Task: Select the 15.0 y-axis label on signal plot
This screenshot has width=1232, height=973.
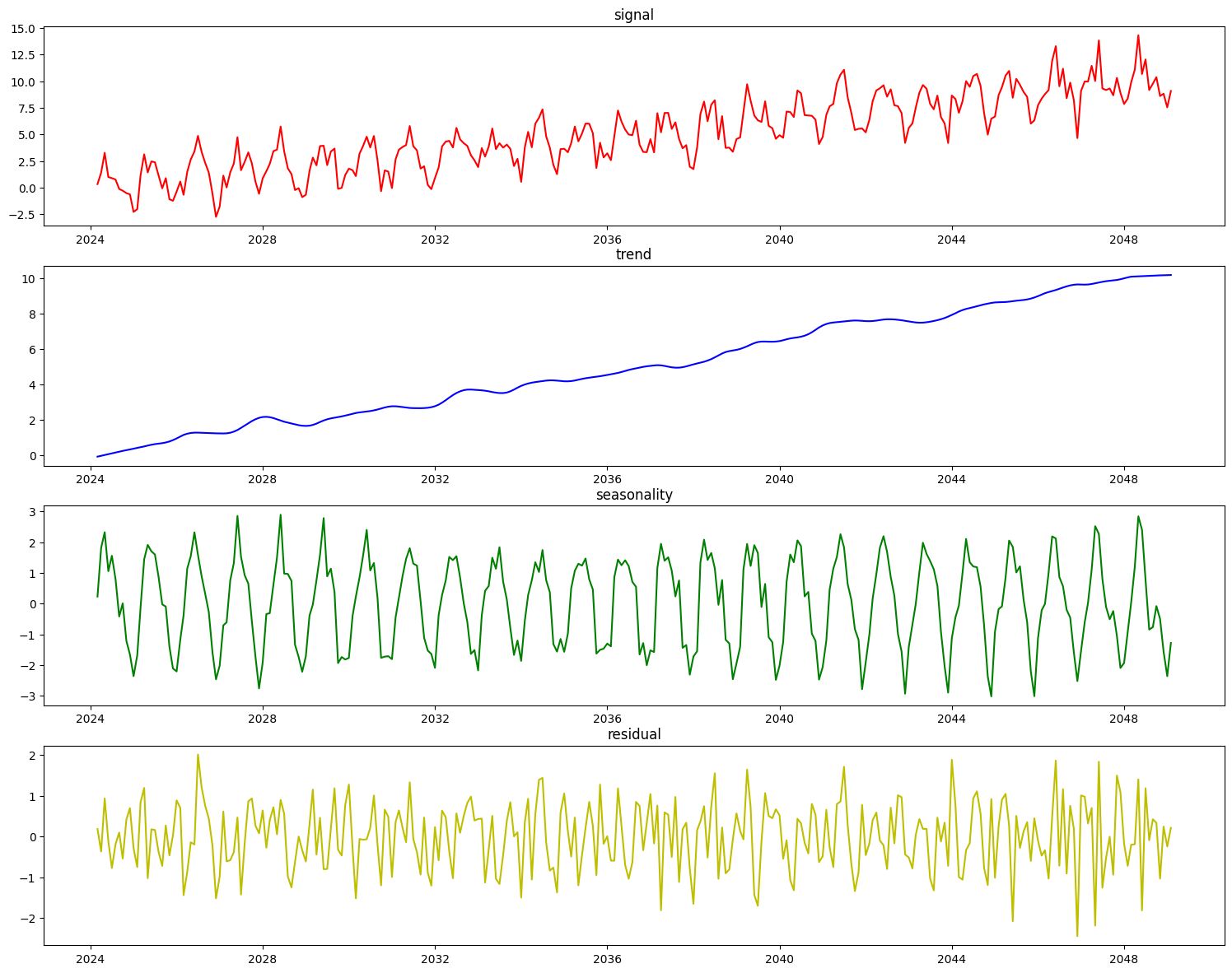Action: pyautogui.click(x=25, y=29)
